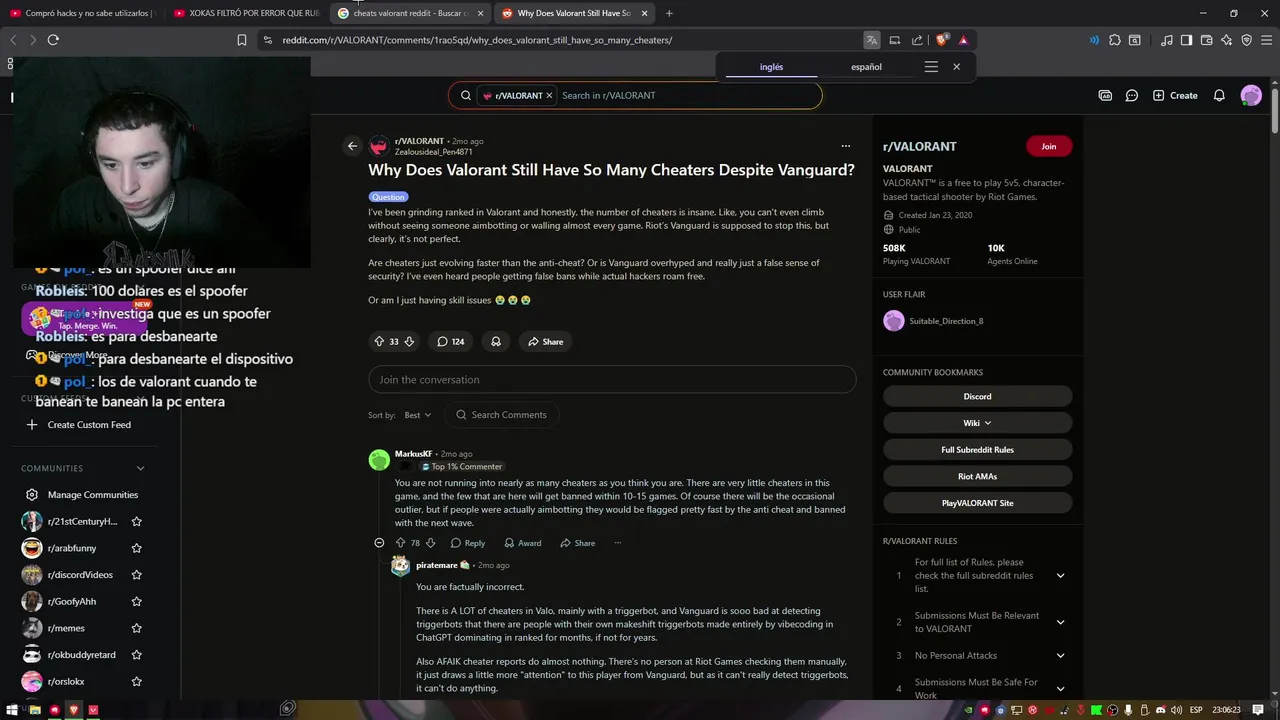Open PlayVALORANT Site bookmark
The height and width of the screenshot is (720, 1280).
(977, 503)
